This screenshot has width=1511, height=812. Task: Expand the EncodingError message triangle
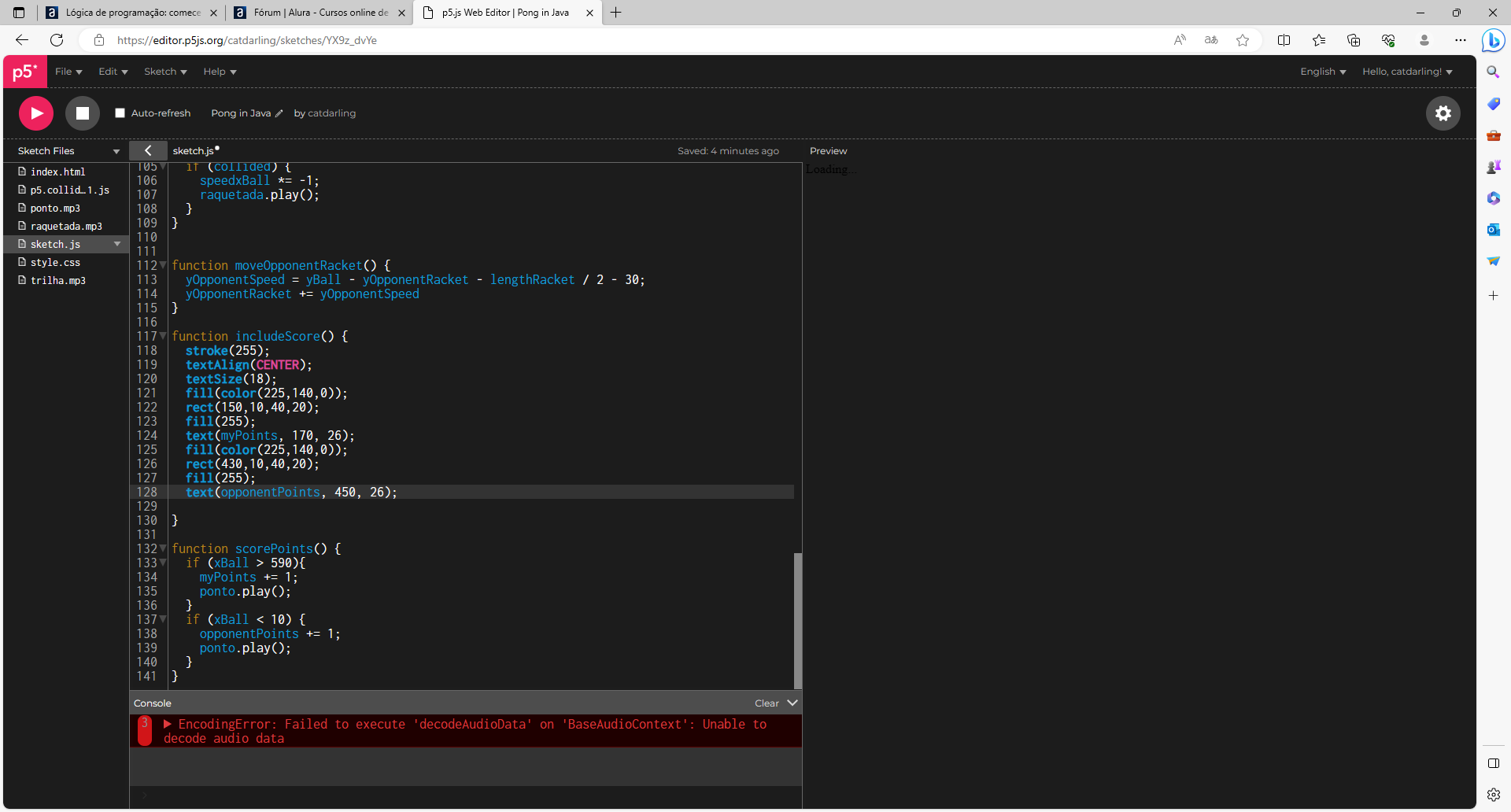(x=168, y=724)
